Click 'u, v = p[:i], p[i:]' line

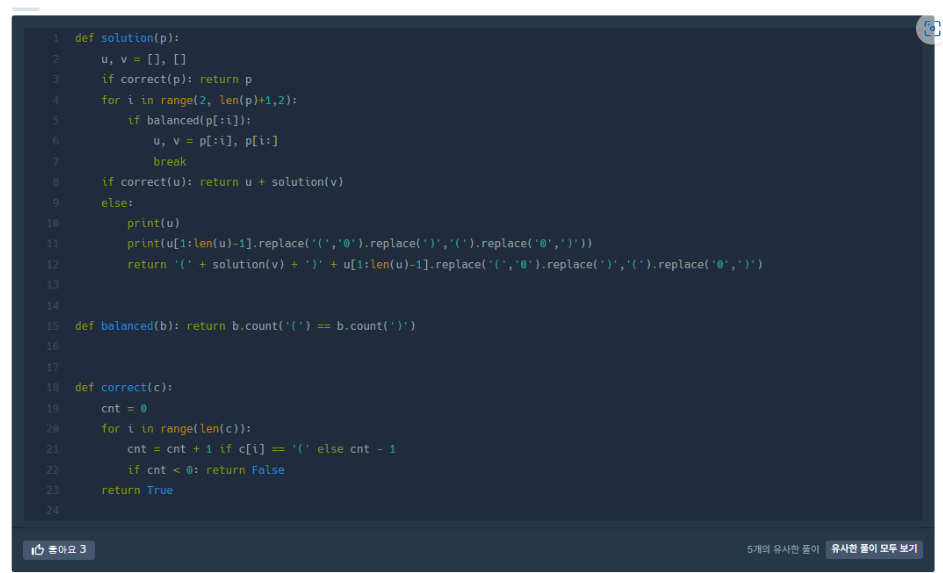click(x=215, y=141)
